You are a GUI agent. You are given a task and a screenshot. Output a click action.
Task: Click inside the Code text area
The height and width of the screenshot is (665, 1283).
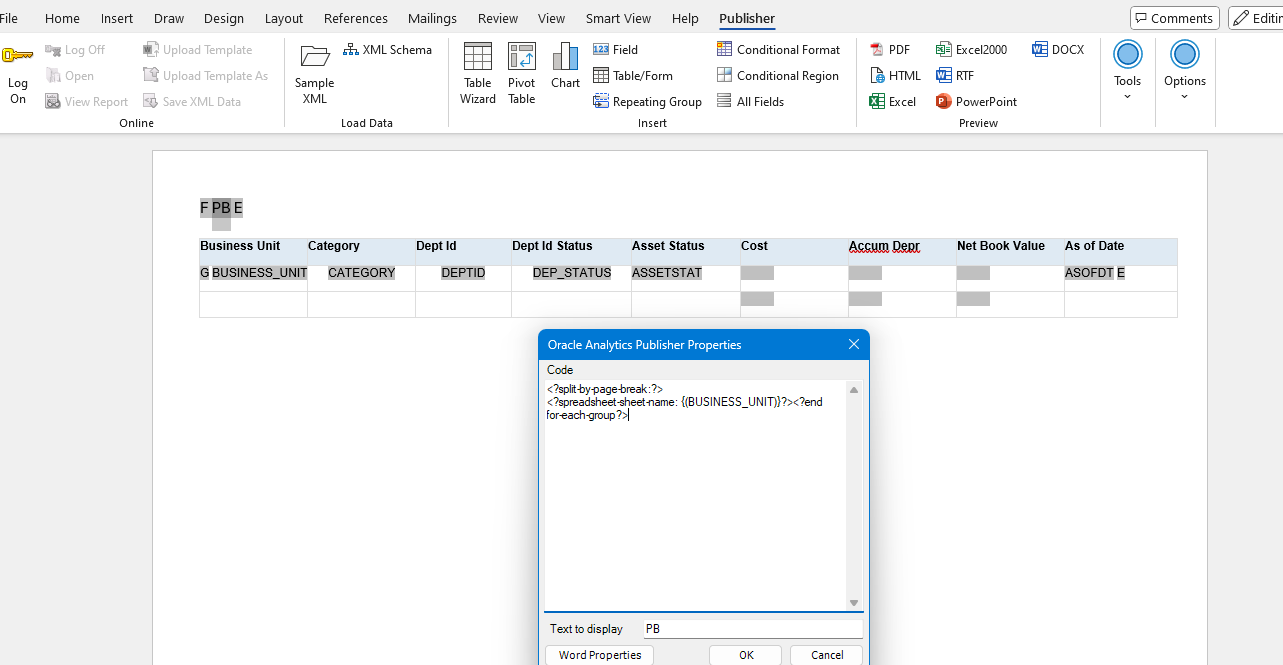point(695,495)
